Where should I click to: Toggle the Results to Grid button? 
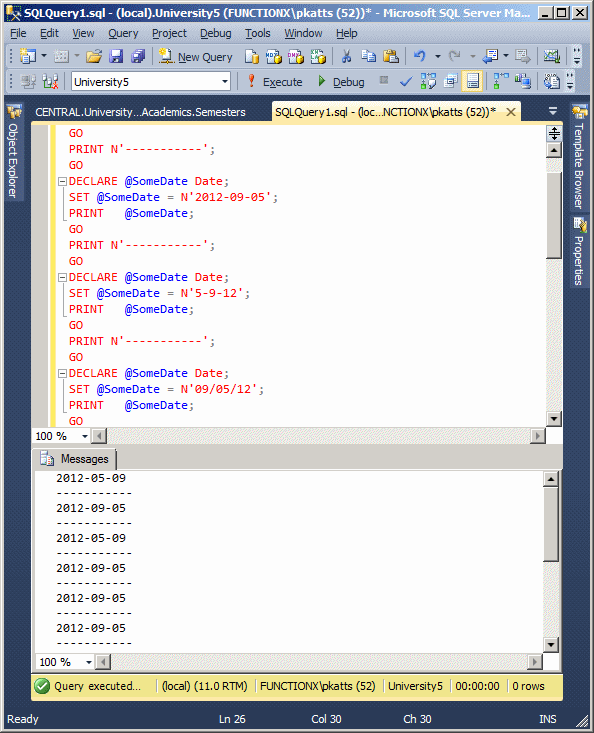tap(472, 82)
